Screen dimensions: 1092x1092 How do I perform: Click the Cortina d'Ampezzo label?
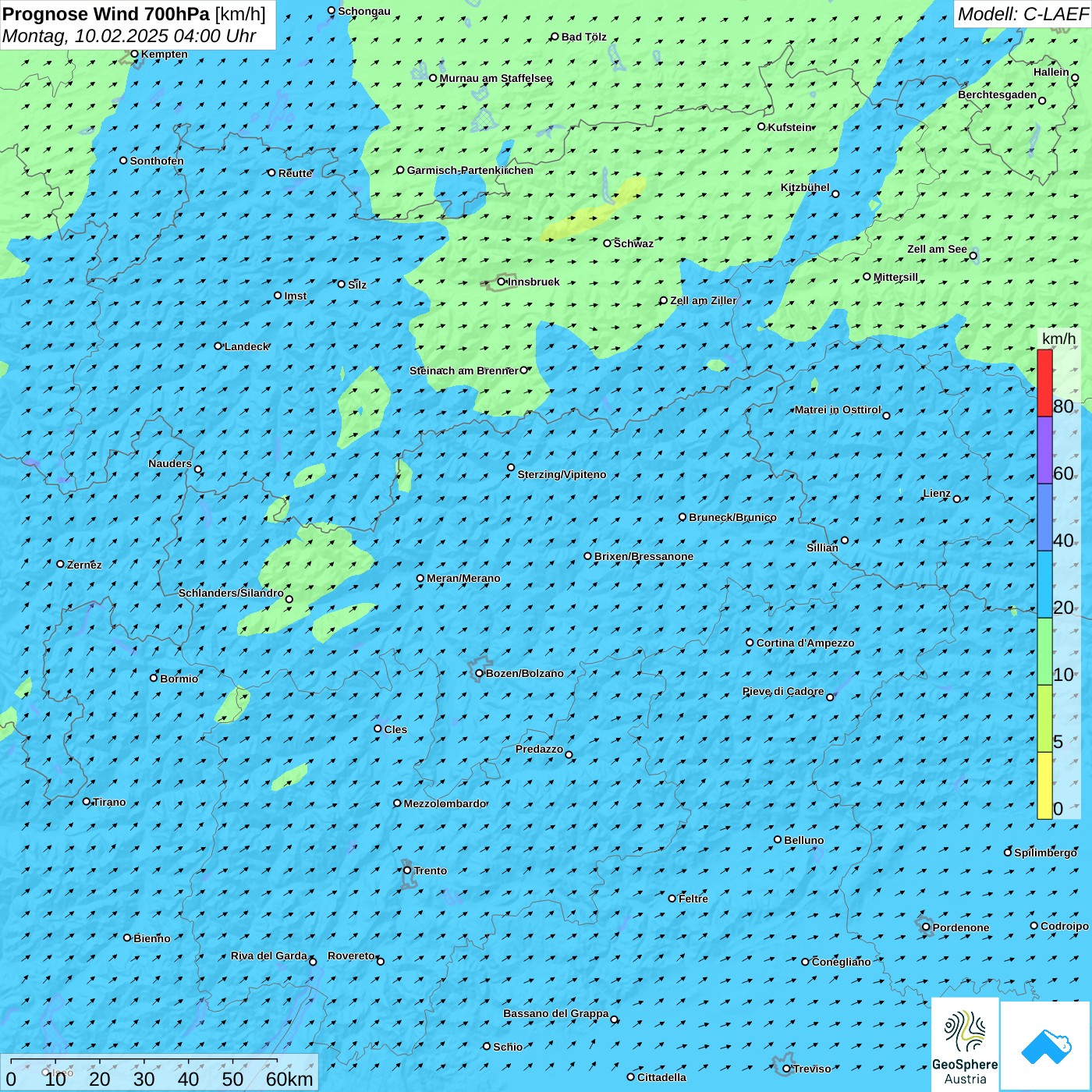coord(805,643)
